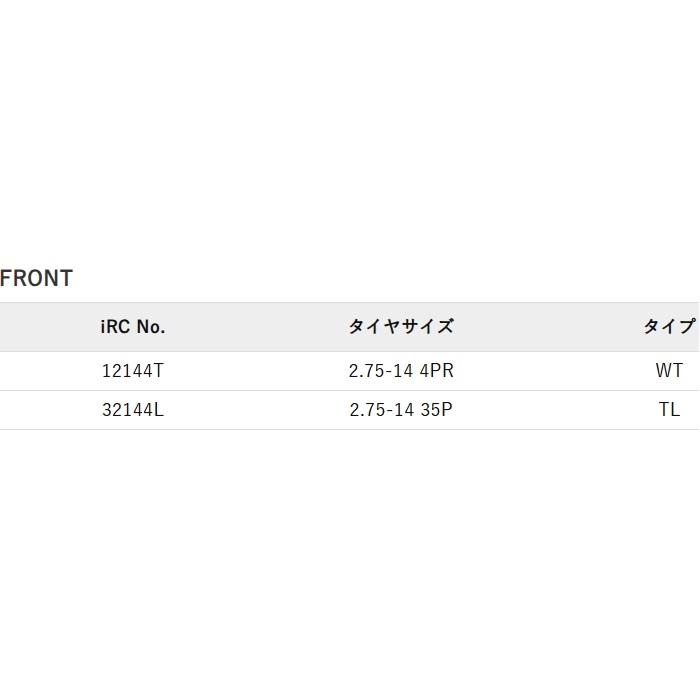
Task: Click the gray table header row
Action: [x=350, y=327]
